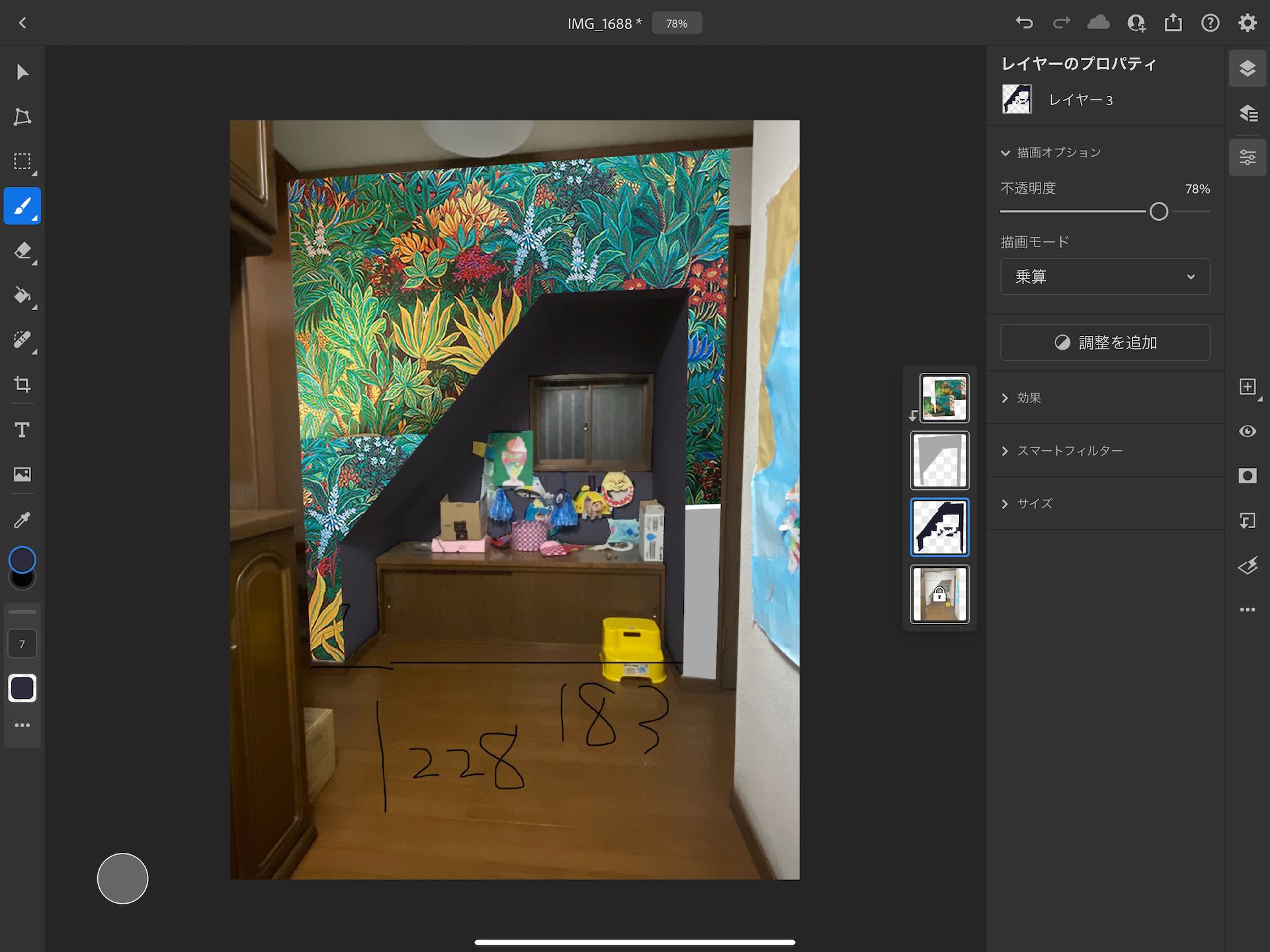Viewport: 1270px width, 952px height.
Task: Expand the サイズ section
Action: (1035, 504)
